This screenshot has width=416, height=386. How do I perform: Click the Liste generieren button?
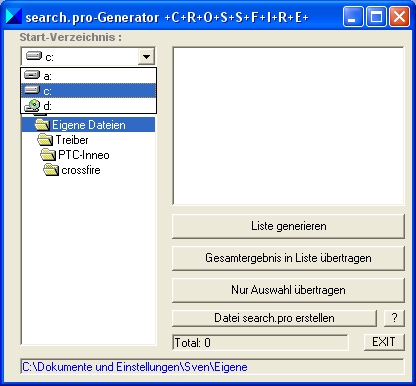click(288, 226)
